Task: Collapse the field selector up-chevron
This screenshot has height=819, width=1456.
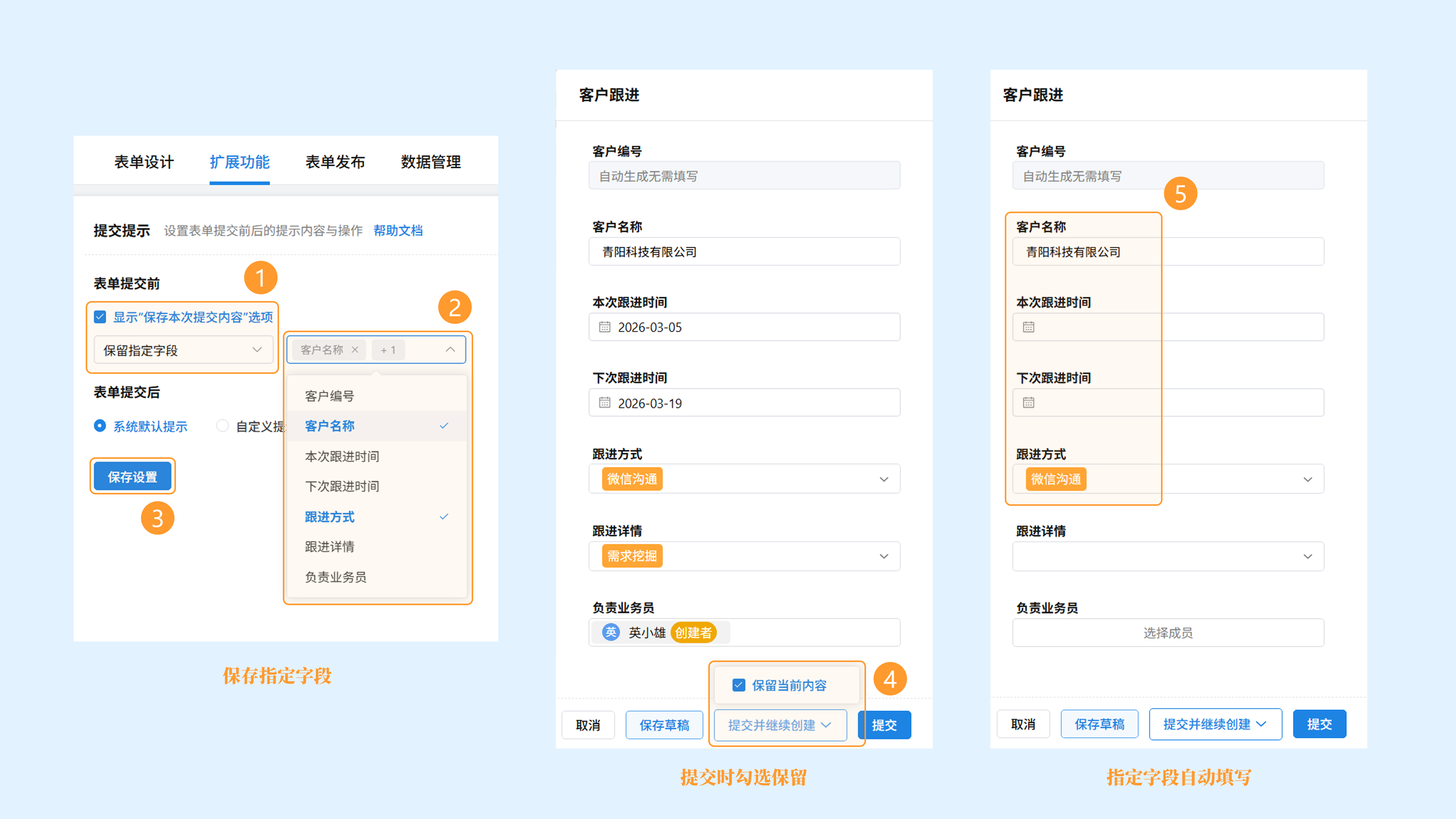Action: click(450, 349)
